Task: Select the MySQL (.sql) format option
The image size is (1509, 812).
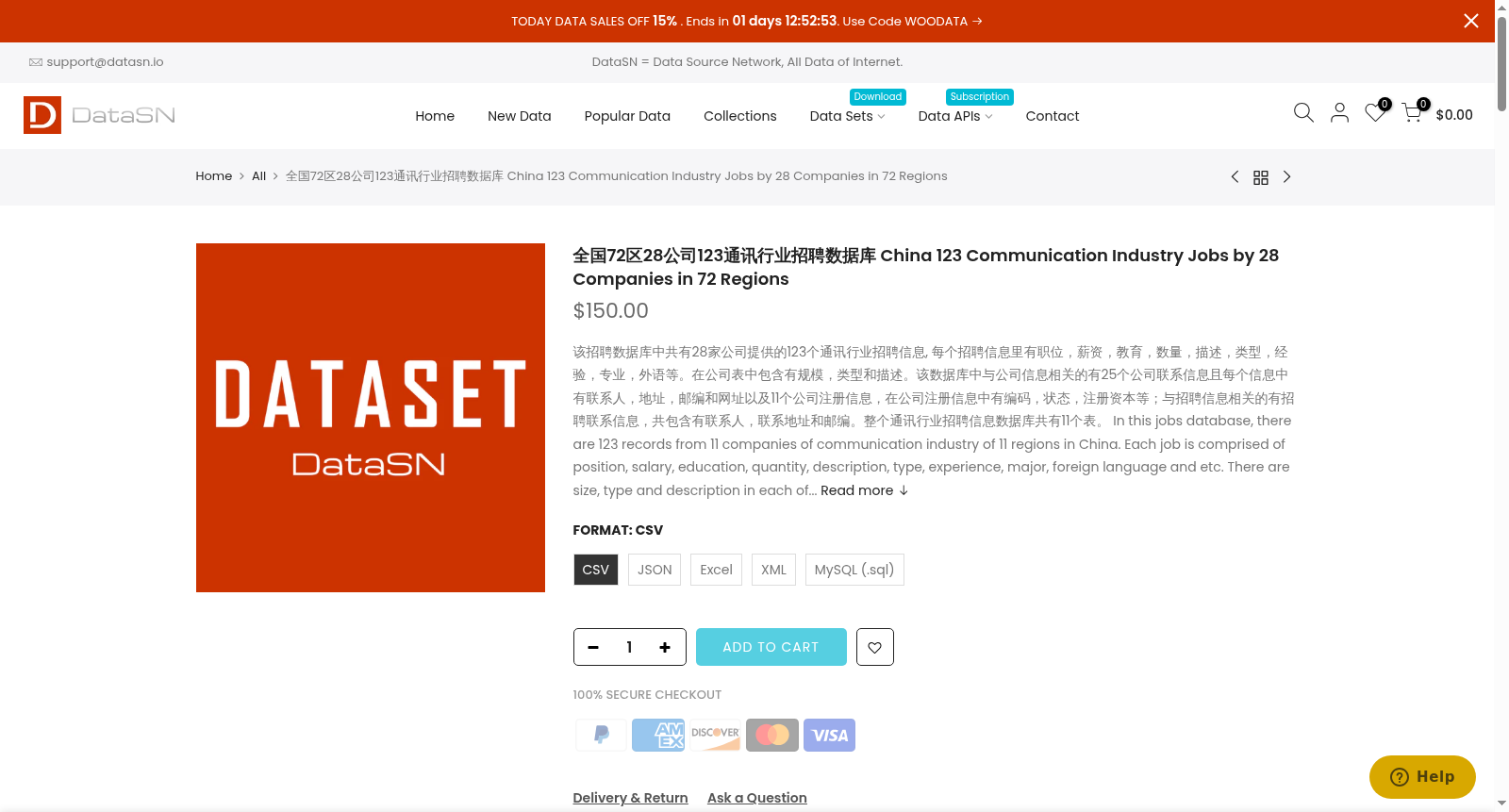Action: (854, 570)
